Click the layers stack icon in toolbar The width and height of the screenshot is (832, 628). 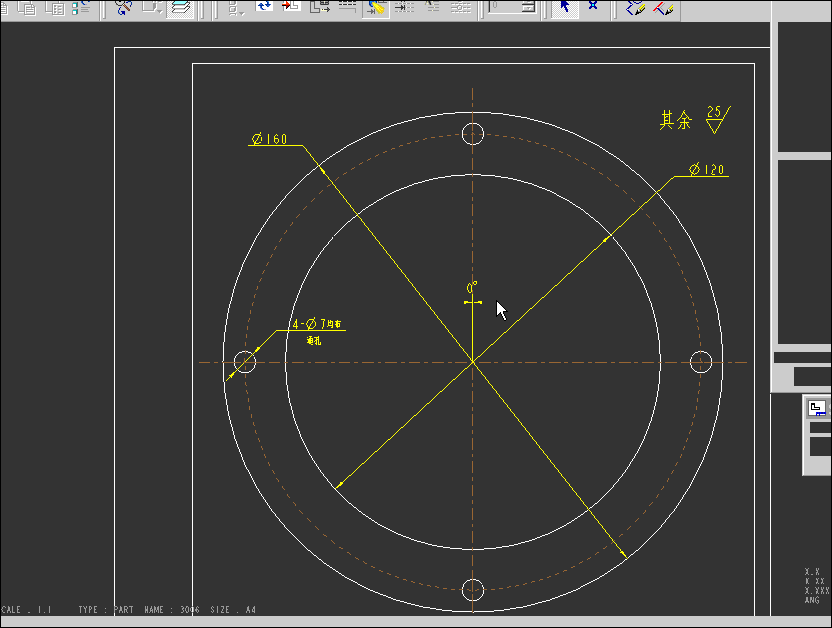point(181,7)
